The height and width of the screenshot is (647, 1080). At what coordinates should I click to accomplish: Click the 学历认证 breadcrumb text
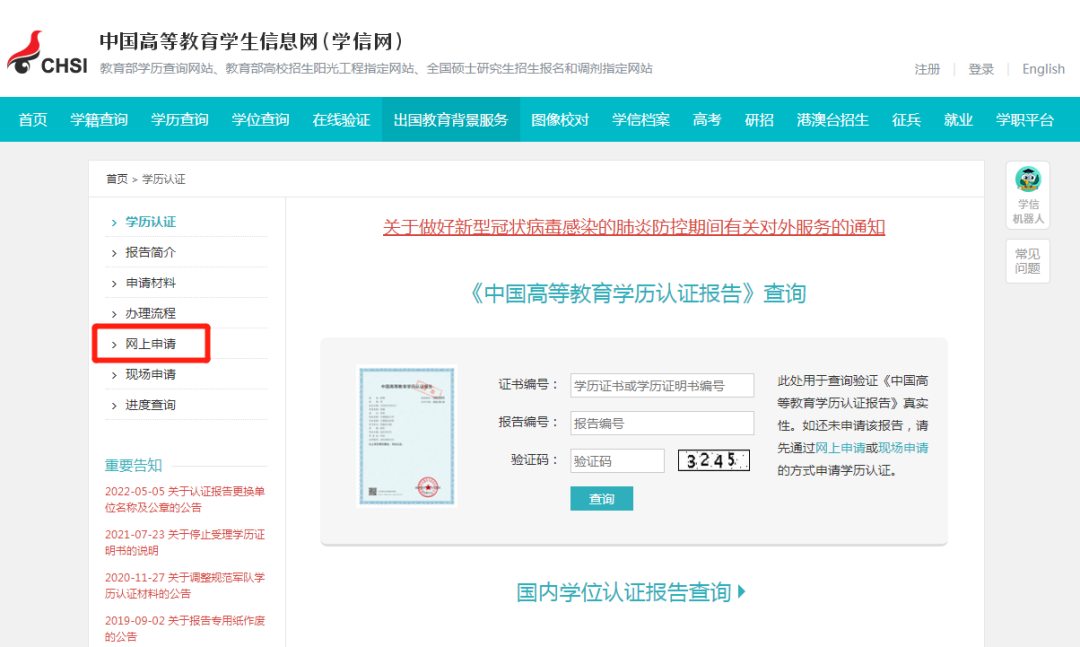tap(163, 179)
